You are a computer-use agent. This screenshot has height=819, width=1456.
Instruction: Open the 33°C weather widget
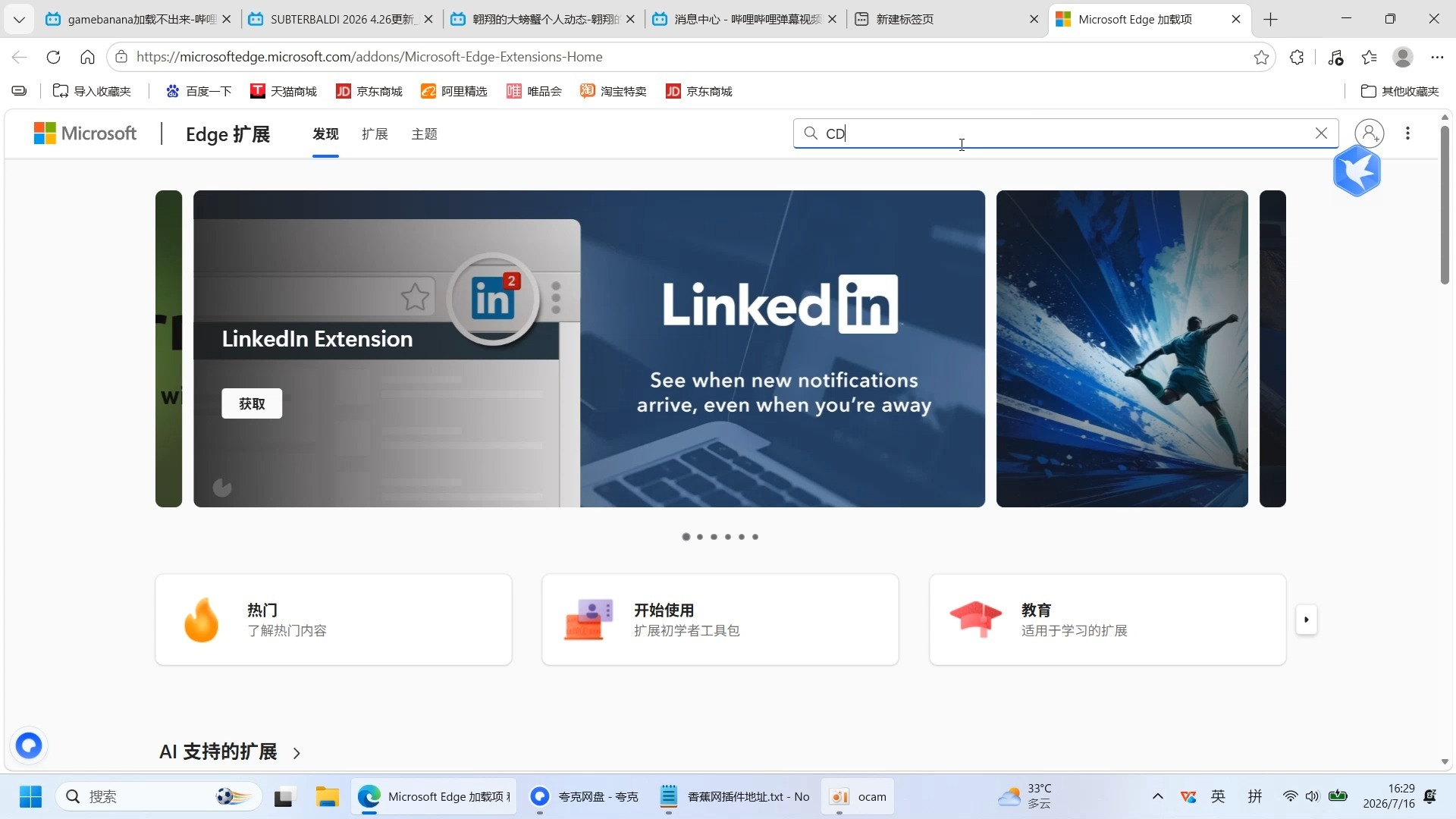(x=1025, y=797)
